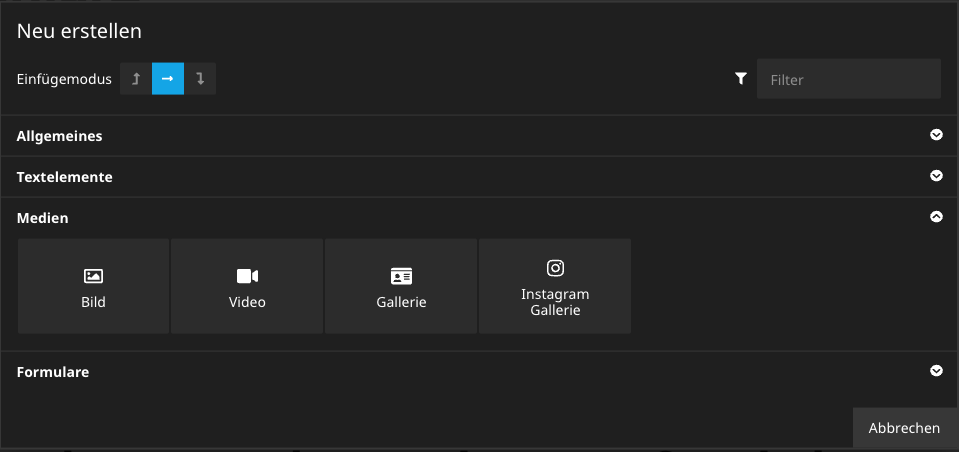Image resolution: width=959 pixels, height=452 pixels.
Task: Select the insert-into mode arrow
Action: pos(168,79)
